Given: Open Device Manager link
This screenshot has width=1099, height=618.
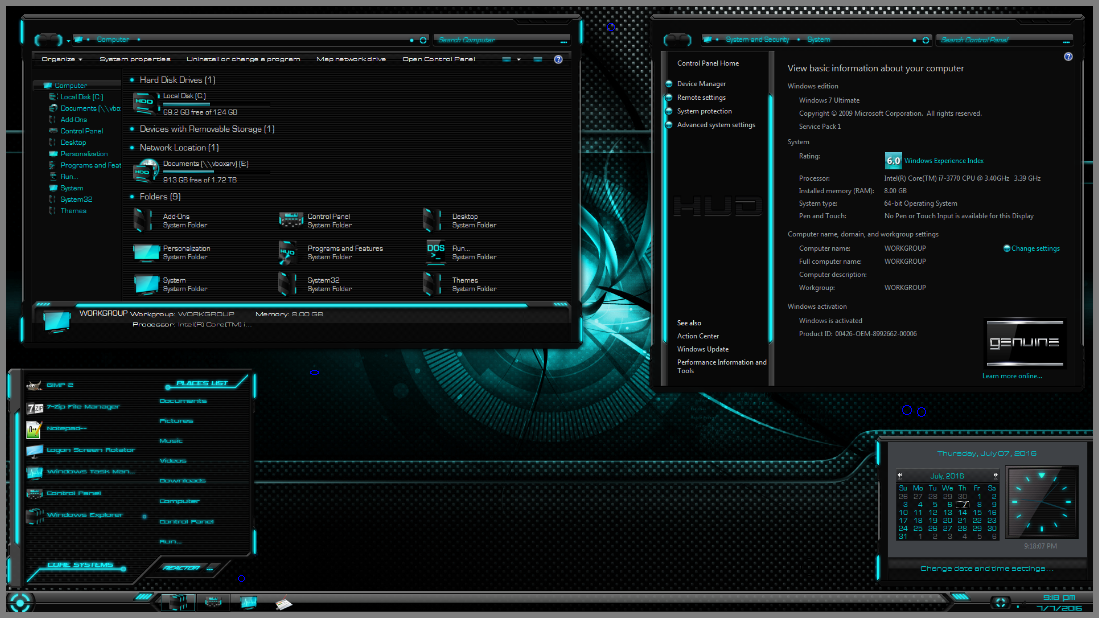Looking at the screenshot, I should (x=701, y=83).
